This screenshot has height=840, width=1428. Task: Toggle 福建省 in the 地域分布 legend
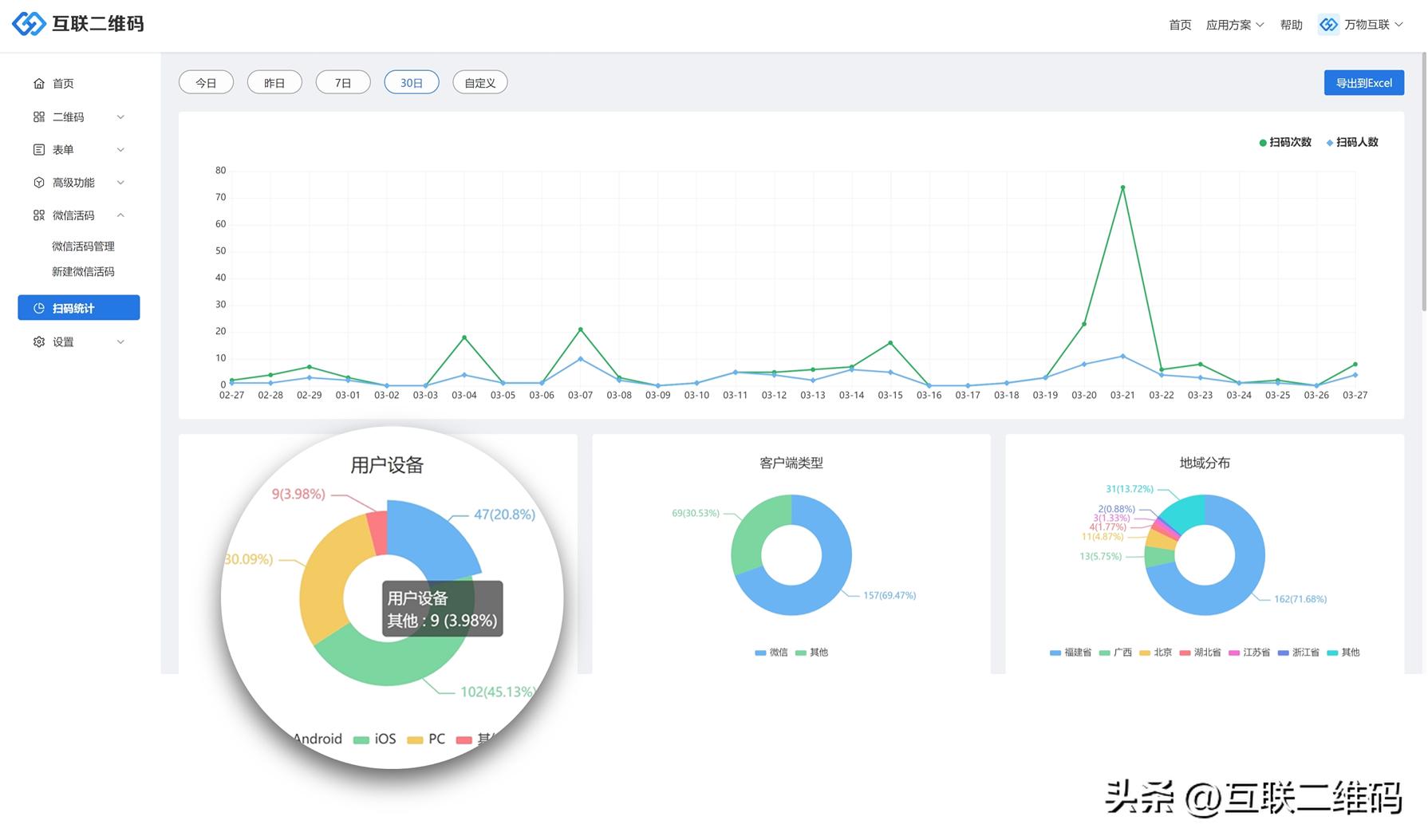tap(1070, 653)
